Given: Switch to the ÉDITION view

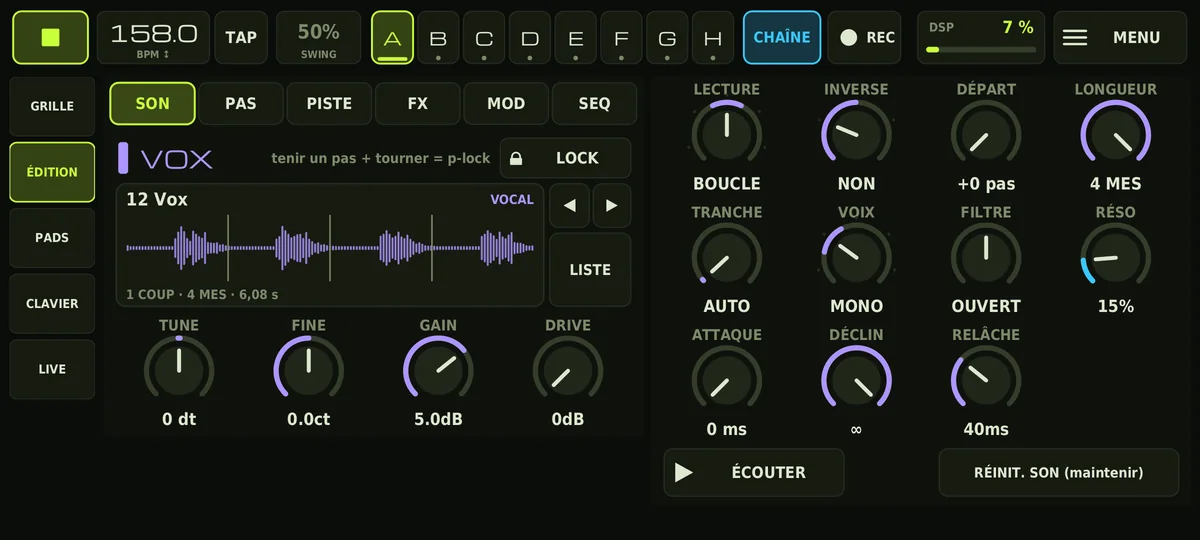Looking at the screenshot, I should pos(52,172).
